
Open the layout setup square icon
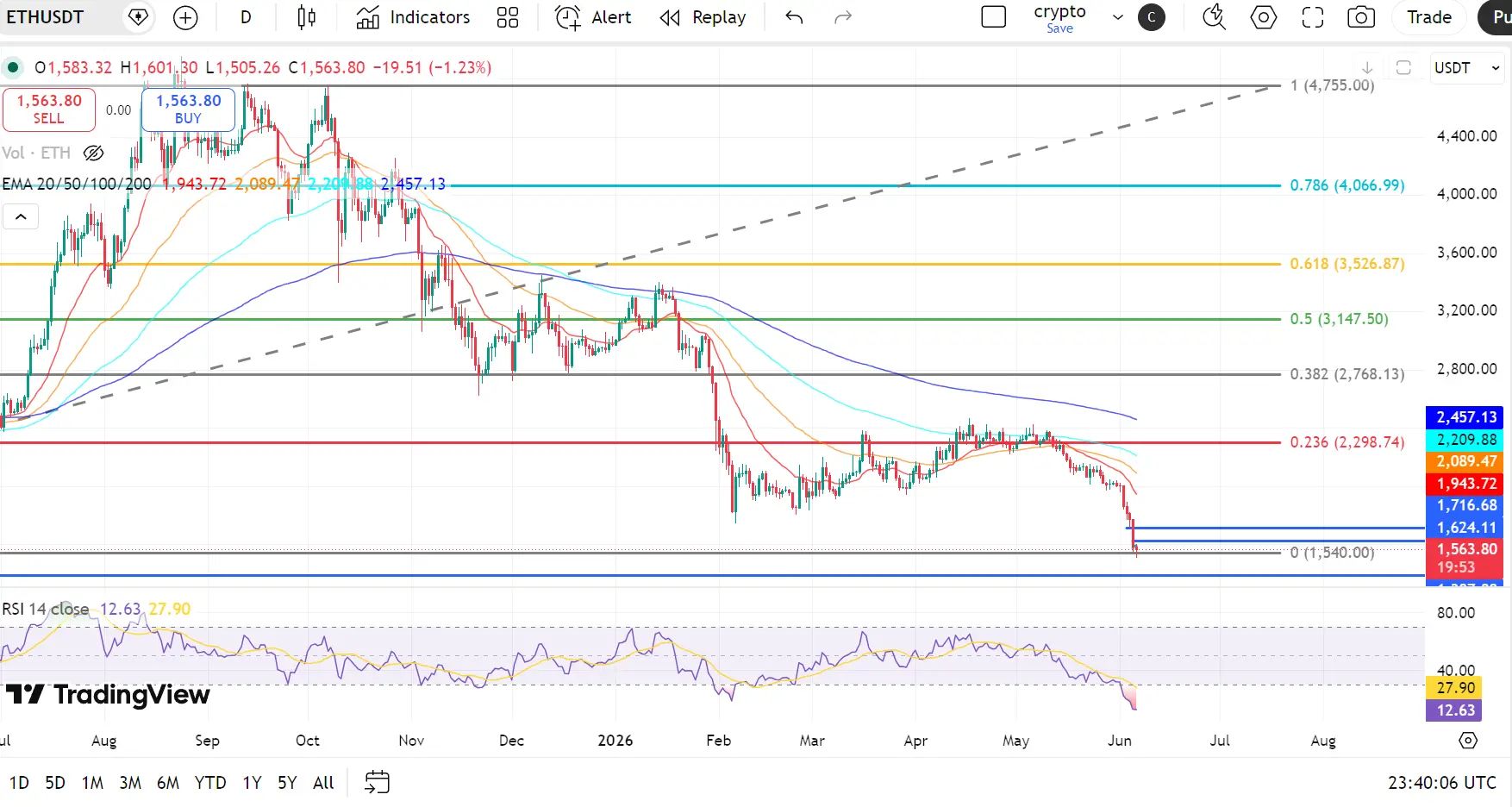pyautogui.click(x=994, y=17)
